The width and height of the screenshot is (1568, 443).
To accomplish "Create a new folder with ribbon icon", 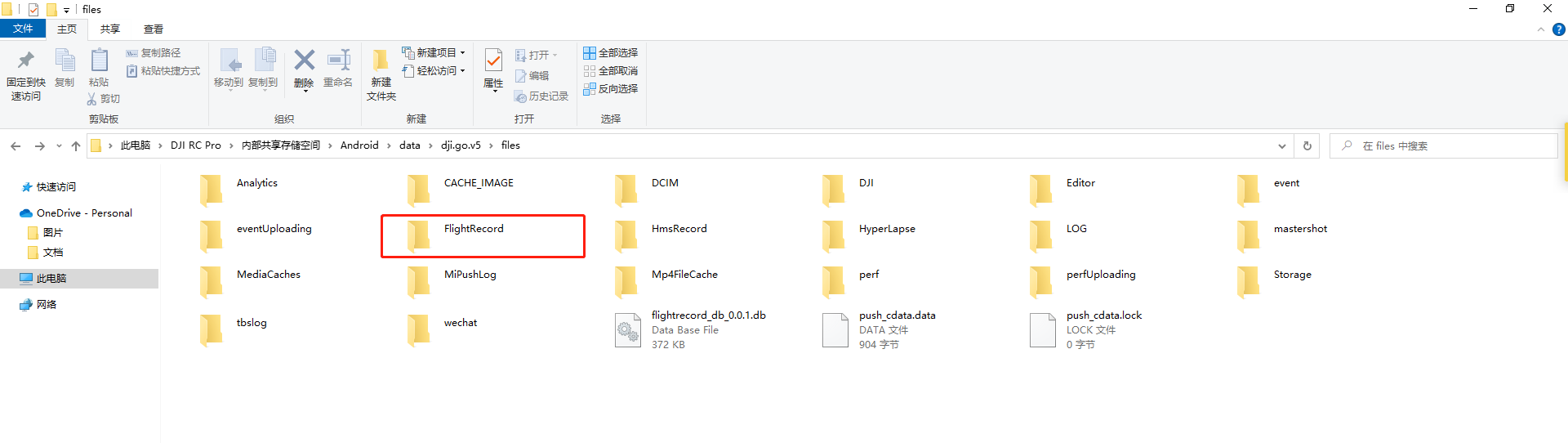I will point(381,61).
